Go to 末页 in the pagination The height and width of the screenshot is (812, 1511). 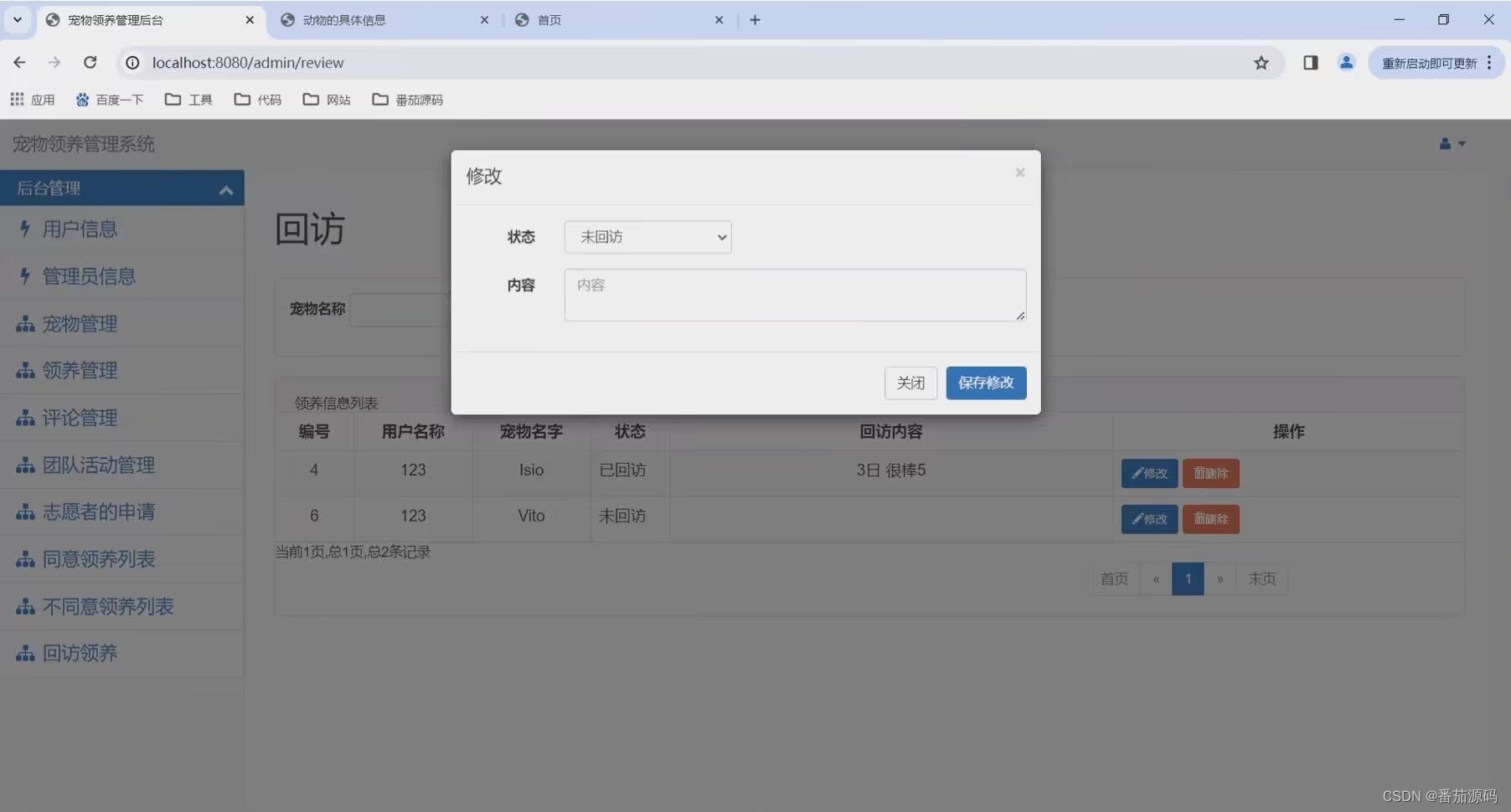click(1261, 579)
